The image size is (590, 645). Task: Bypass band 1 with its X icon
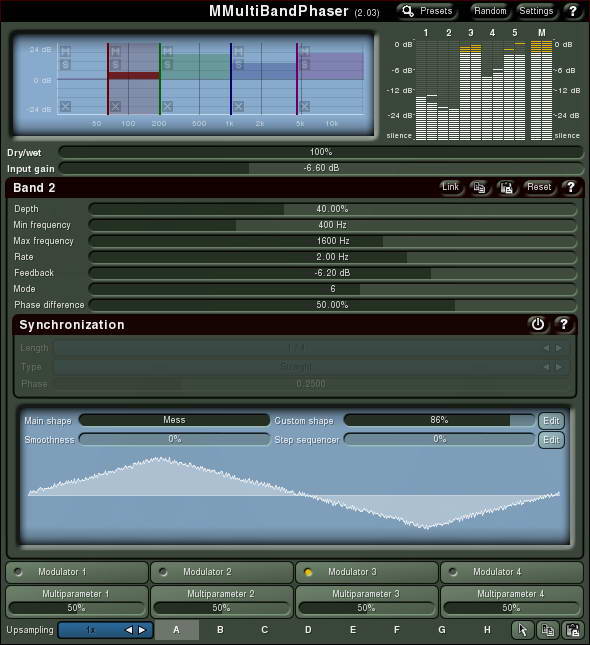(x=65, y=107)
